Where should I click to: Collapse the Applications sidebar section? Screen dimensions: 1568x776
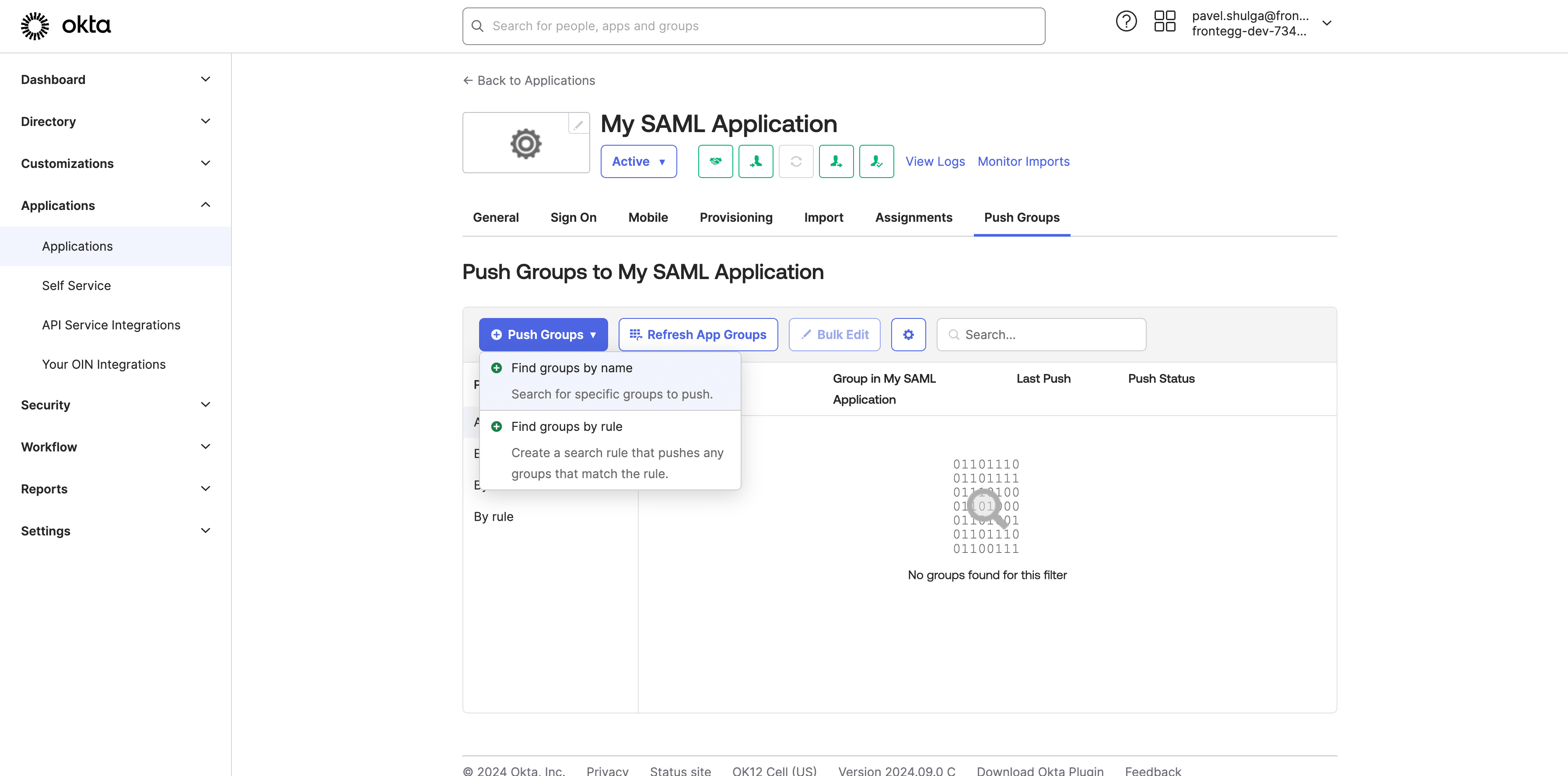[x=115, y=206]
